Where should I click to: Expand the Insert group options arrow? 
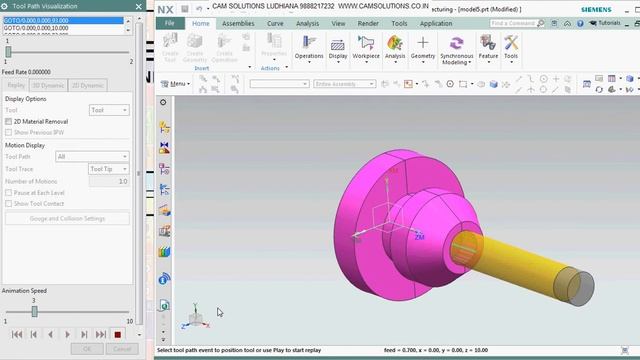250,68
